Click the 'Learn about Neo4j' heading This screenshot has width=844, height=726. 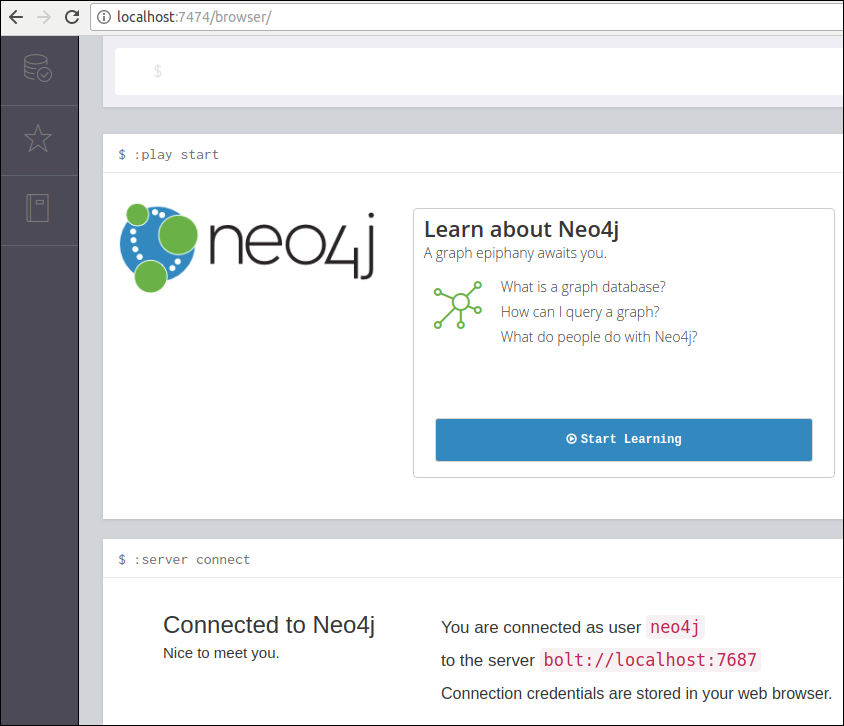click(x=521, y=230)
